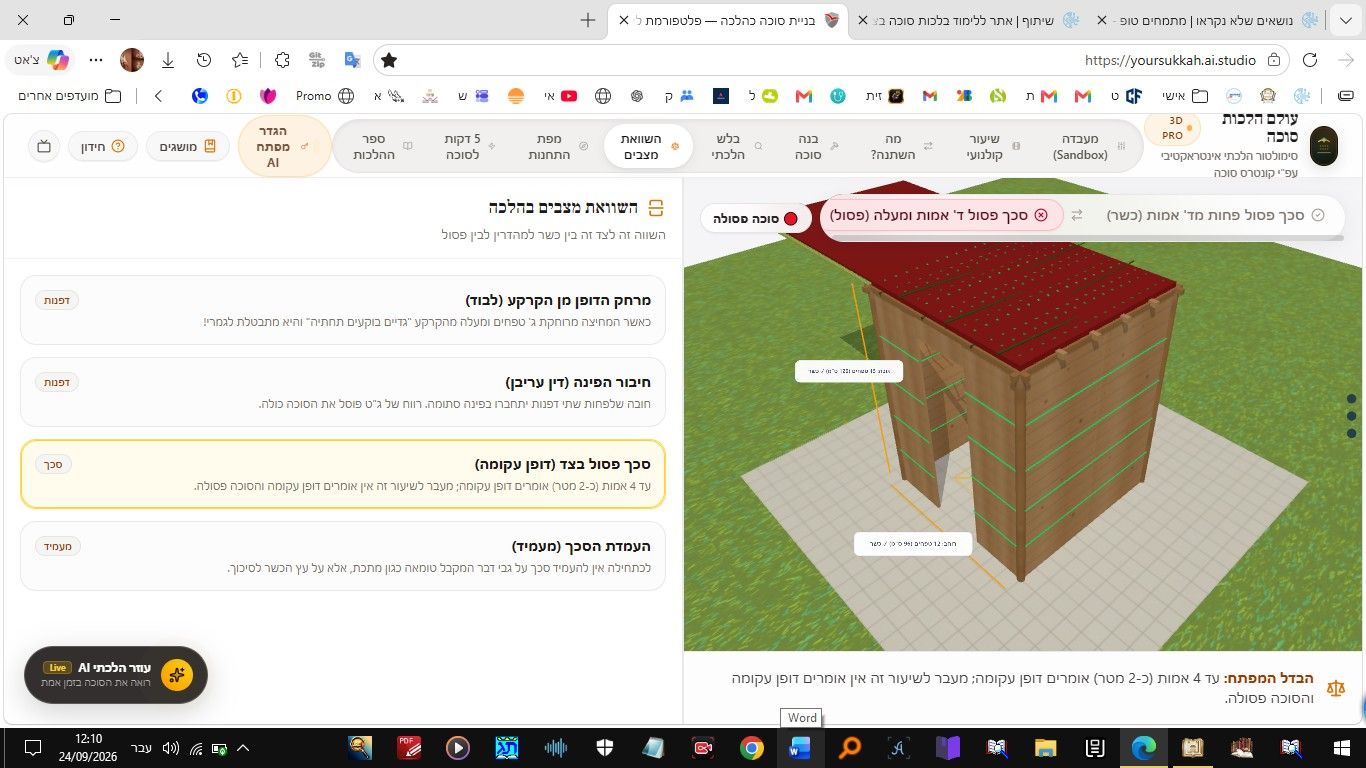Screen dimensions: 1366x768
Task: Select the 'השוואת מצבים' tab
Action: pos(647,147)
